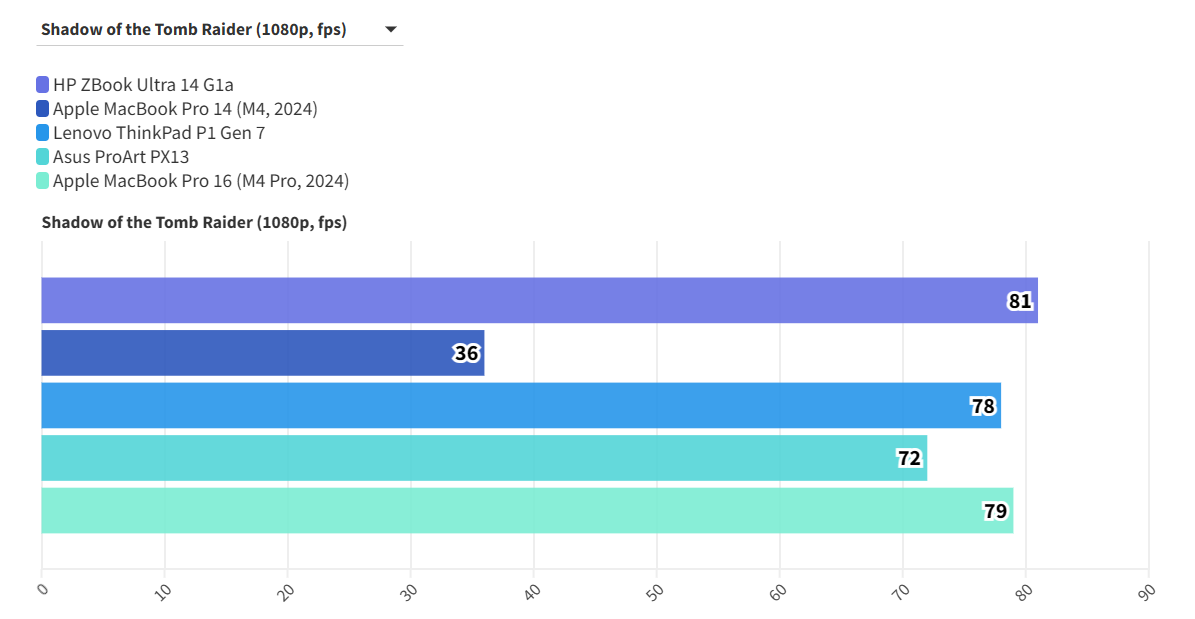Toggle Asus ProArt PX13 legend label
Viewport: 1195px width, 619px height.
point(121,157)
